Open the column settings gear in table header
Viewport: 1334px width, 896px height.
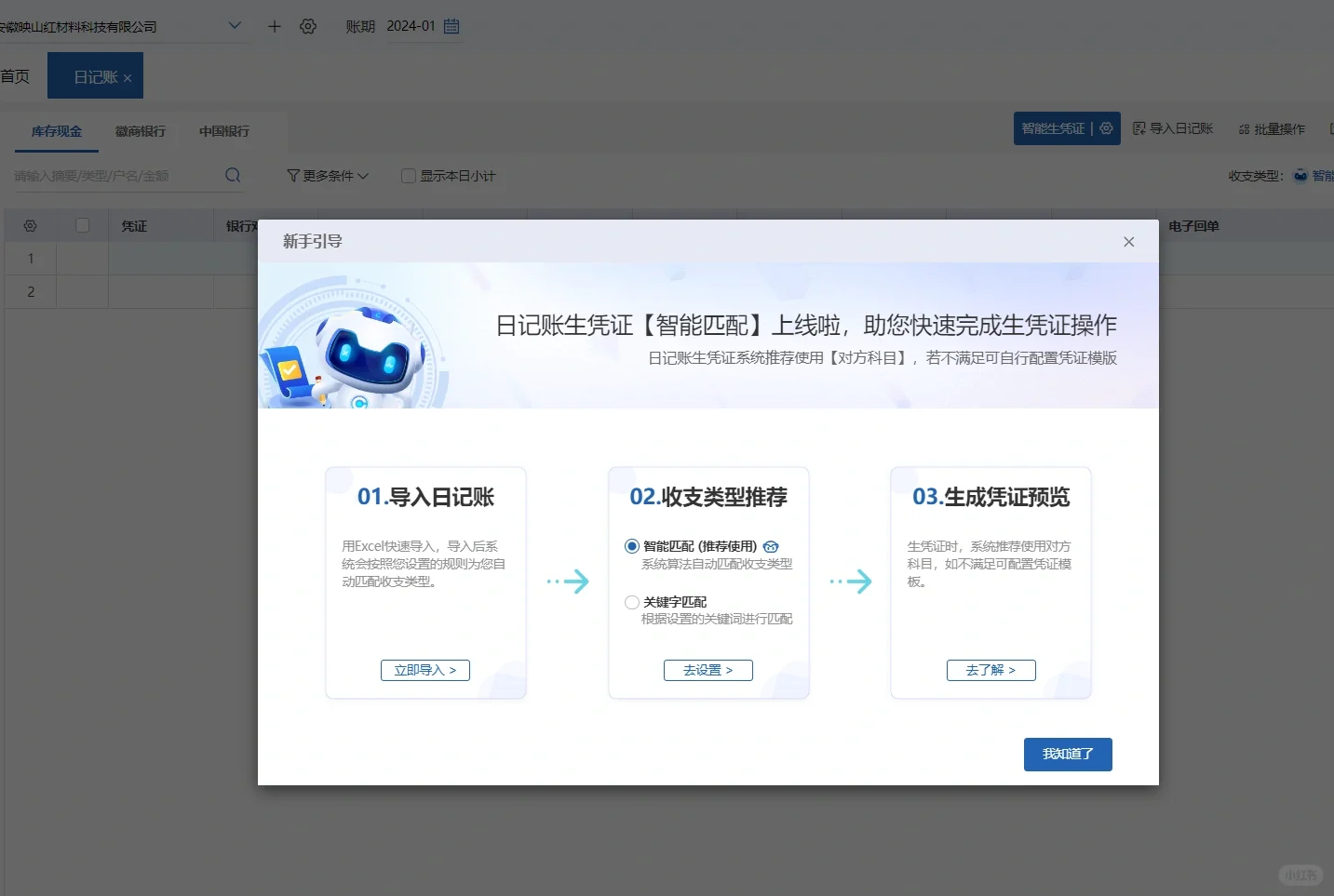[30, 225]
